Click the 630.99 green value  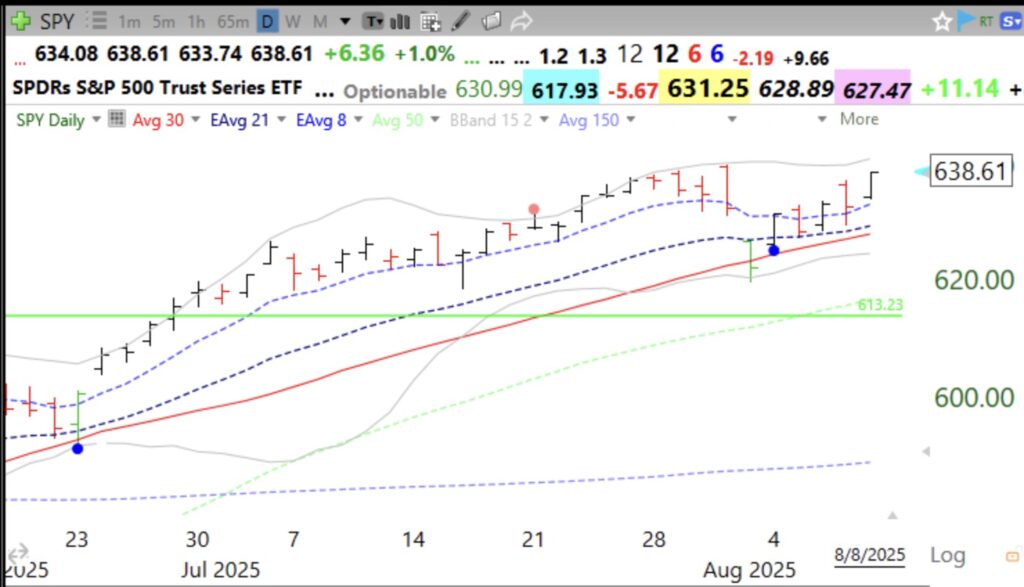point(488,89)
